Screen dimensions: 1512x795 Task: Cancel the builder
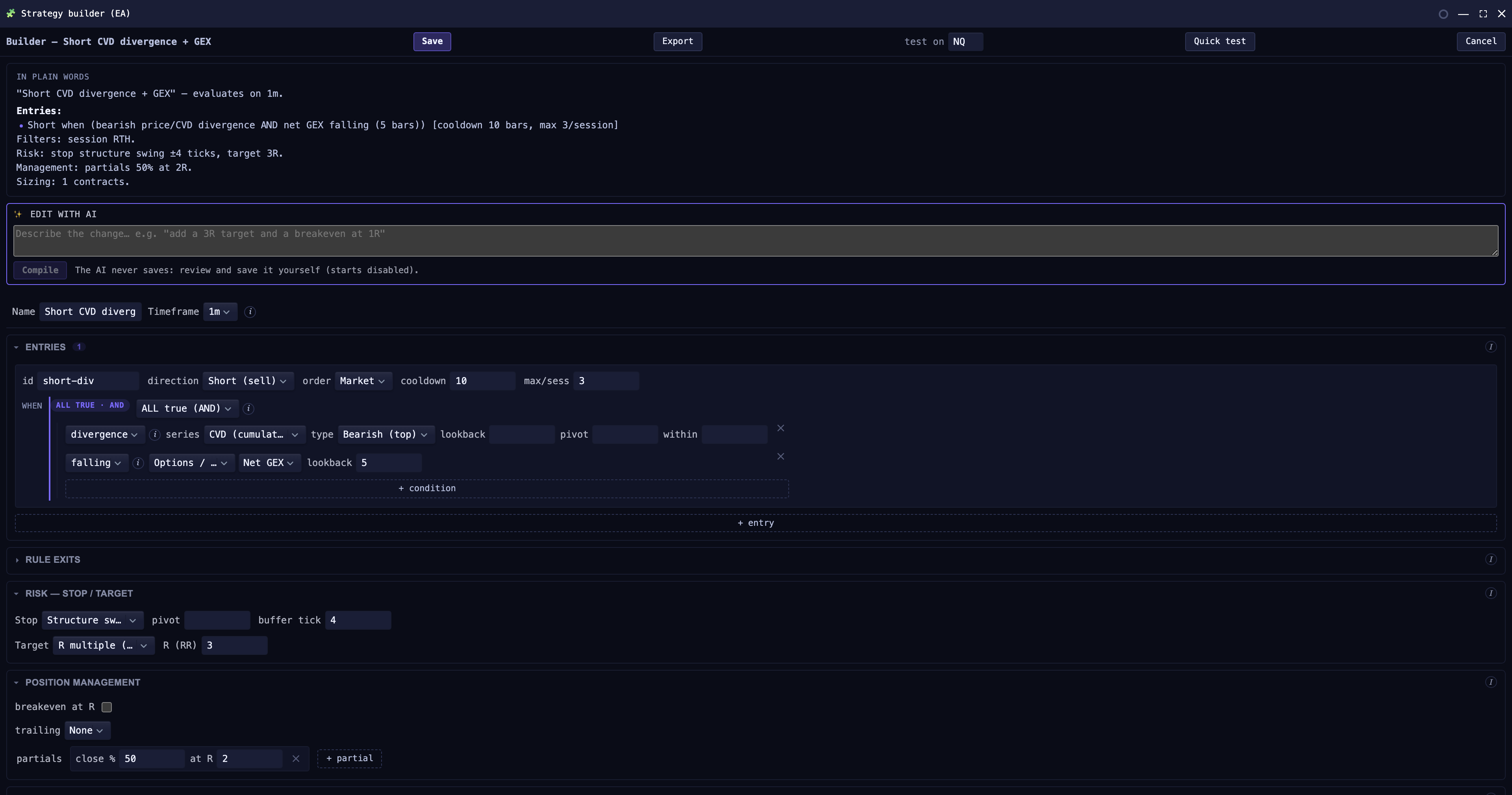tap(1481, 42)
